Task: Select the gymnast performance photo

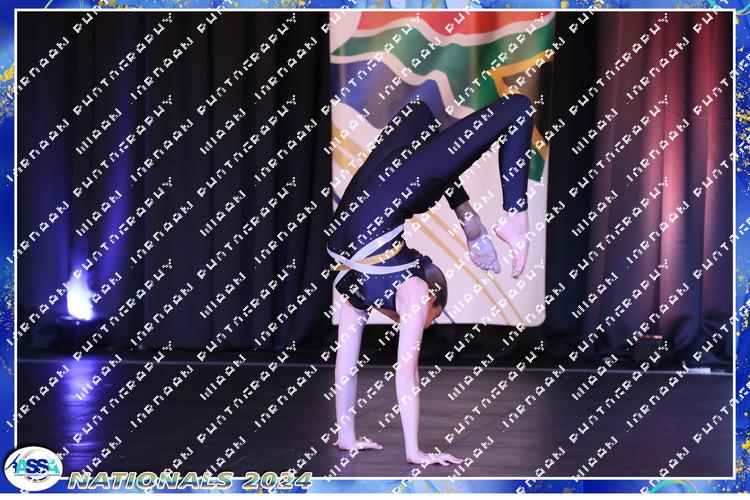Action: point(375,244)
